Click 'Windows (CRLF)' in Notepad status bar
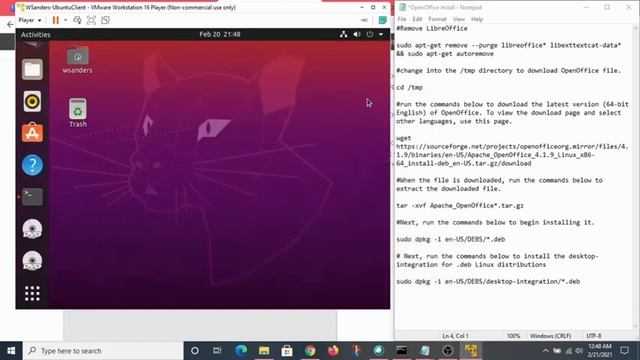The image size is (640, 360). (x=550, y=336)
